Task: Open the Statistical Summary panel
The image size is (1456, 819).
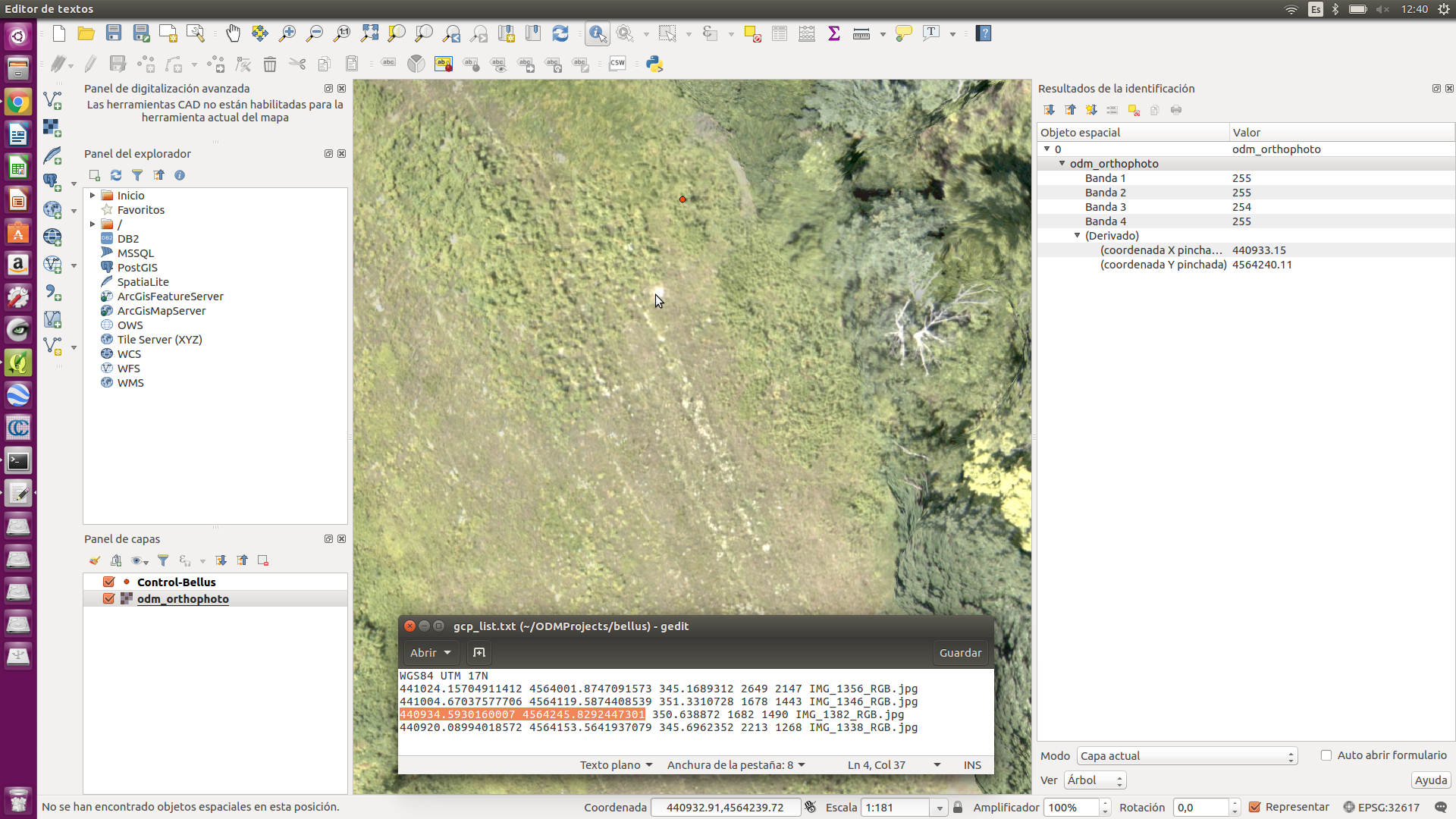Action: point(833,33)
